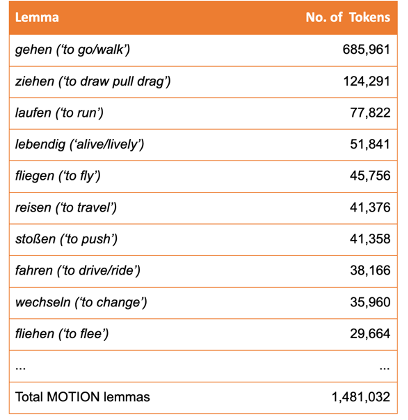The height and width of the screenshot is (420, 408).
Task: Click the laufen ('to run') row
Action: [203, 113]
